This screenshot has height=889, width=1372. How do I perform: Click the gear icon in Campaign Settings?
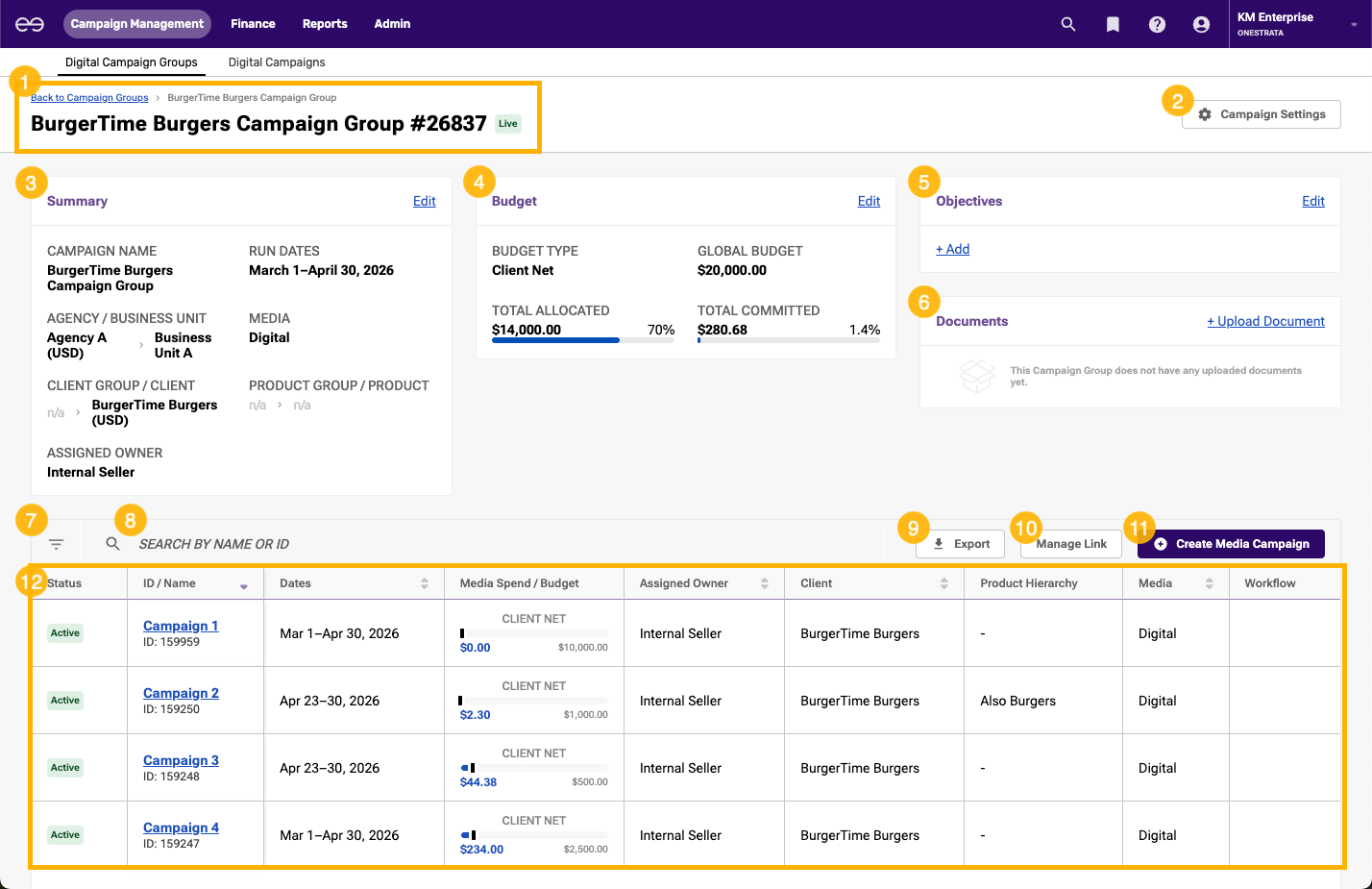1205,114
